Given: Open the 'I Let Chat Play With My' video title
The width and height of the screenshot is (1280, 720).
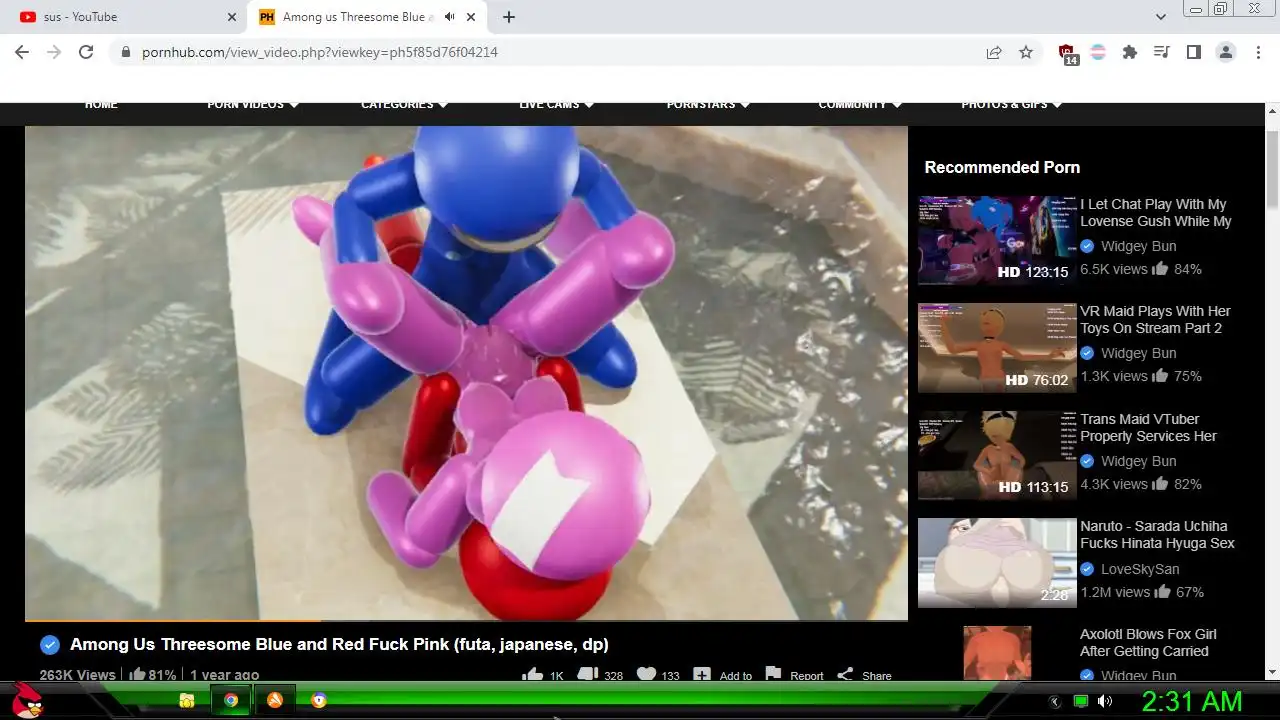Looking at the screenshot, I should (x=1155, y=213).
